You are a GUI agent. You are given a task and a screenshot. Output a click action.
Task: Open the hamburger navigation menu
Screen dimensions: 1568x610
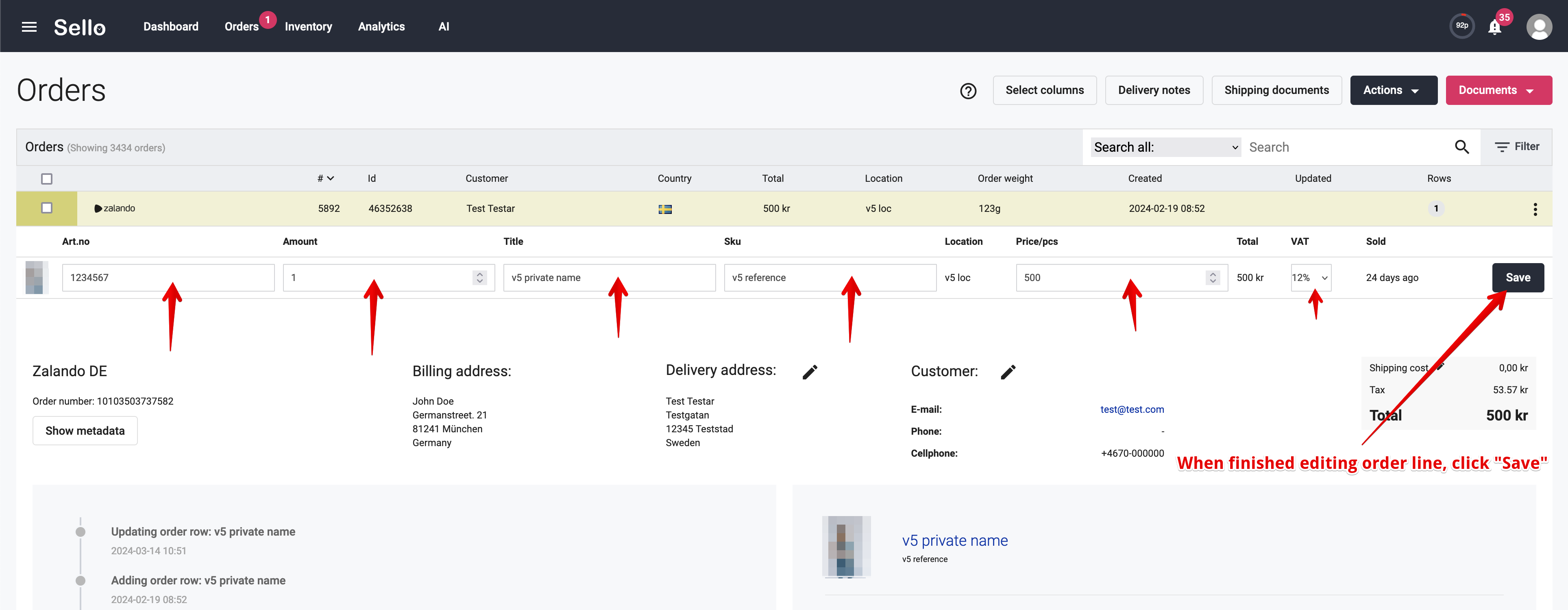pos(29,27)
